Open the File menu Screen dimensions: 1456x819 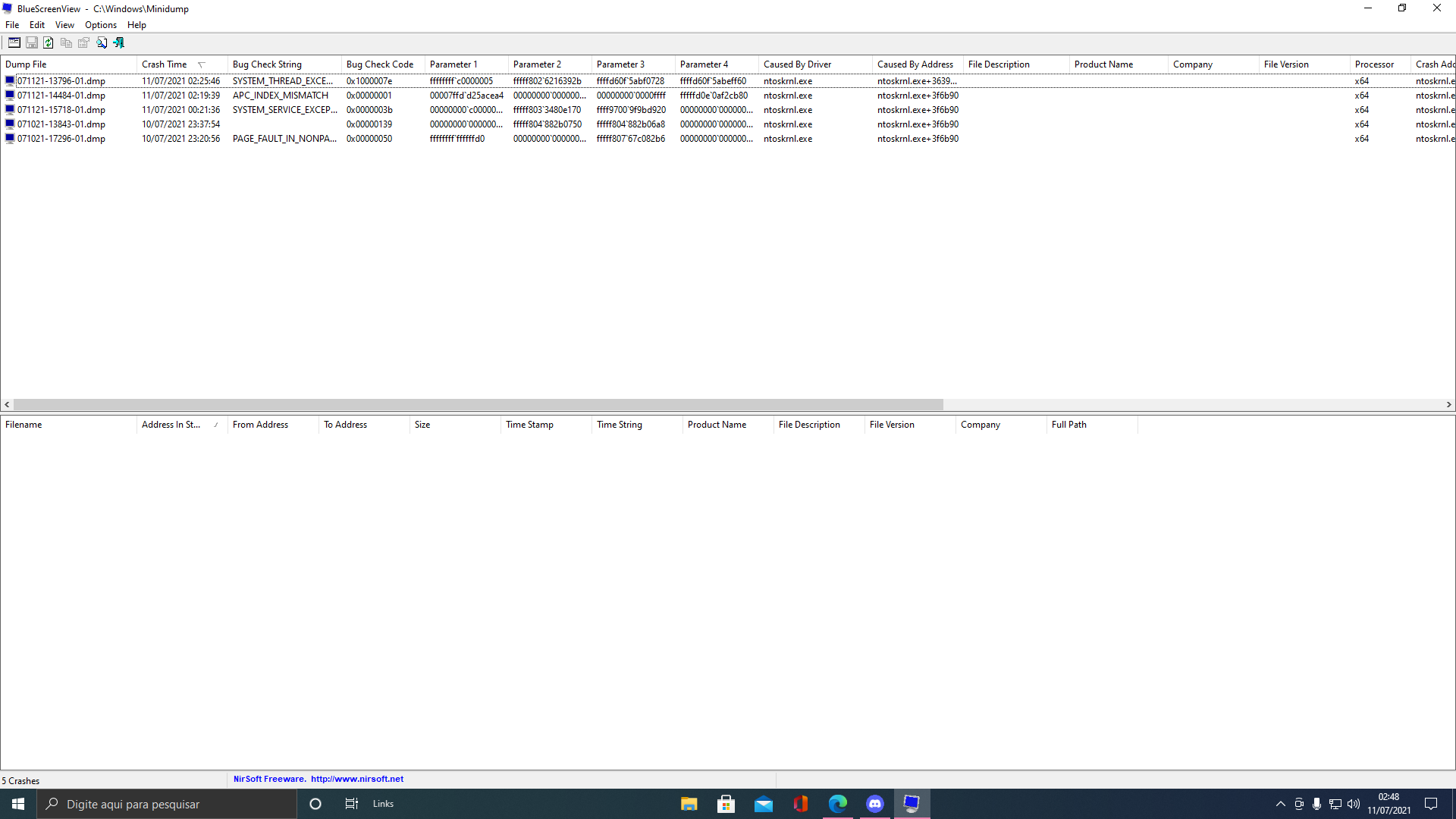point(12,25)
